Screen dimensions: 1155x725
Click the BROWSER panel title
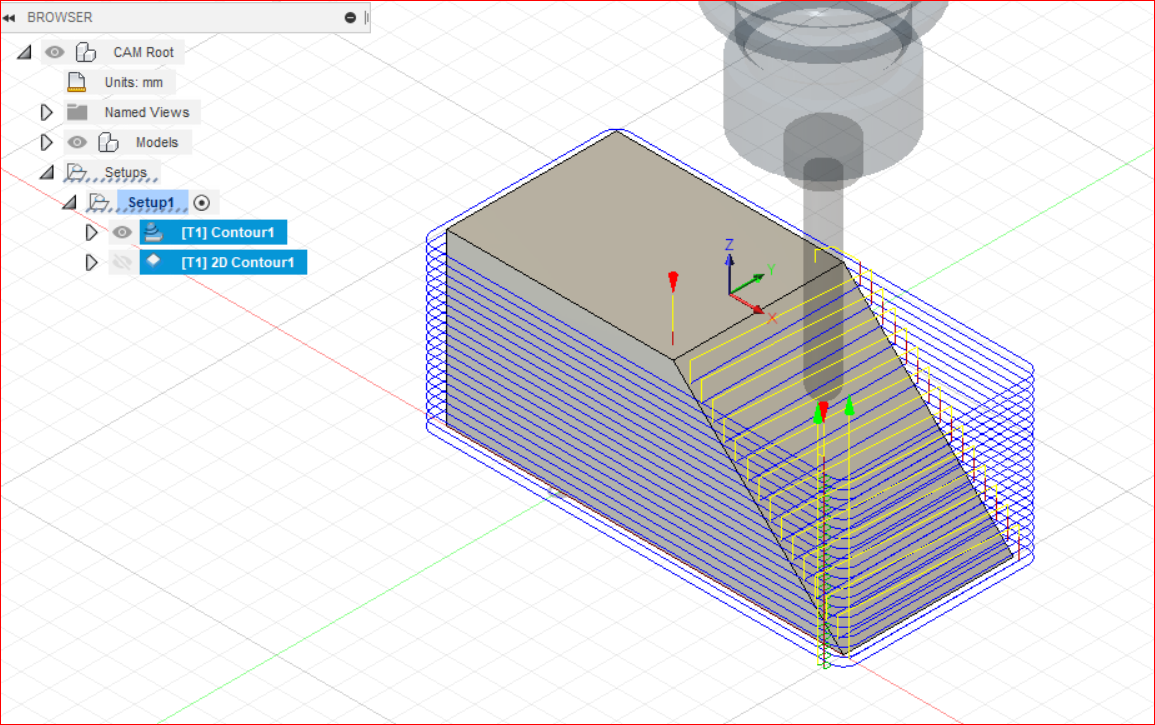coord(60,17)
